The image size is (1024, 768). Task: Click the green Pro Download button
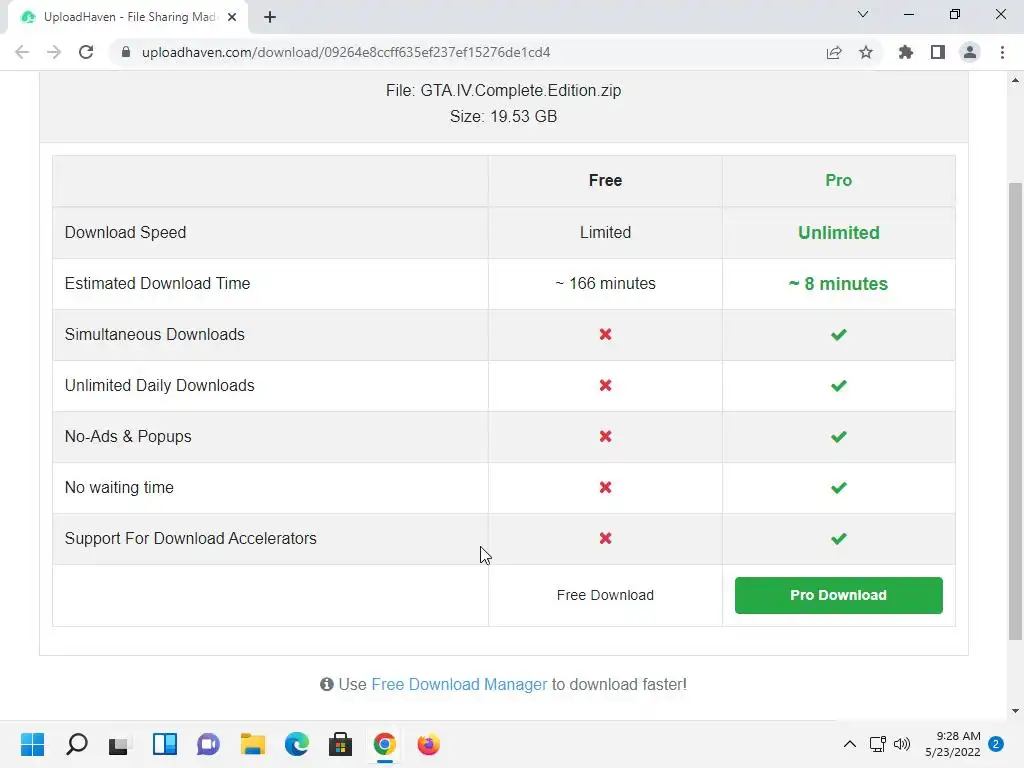point(839,595)
